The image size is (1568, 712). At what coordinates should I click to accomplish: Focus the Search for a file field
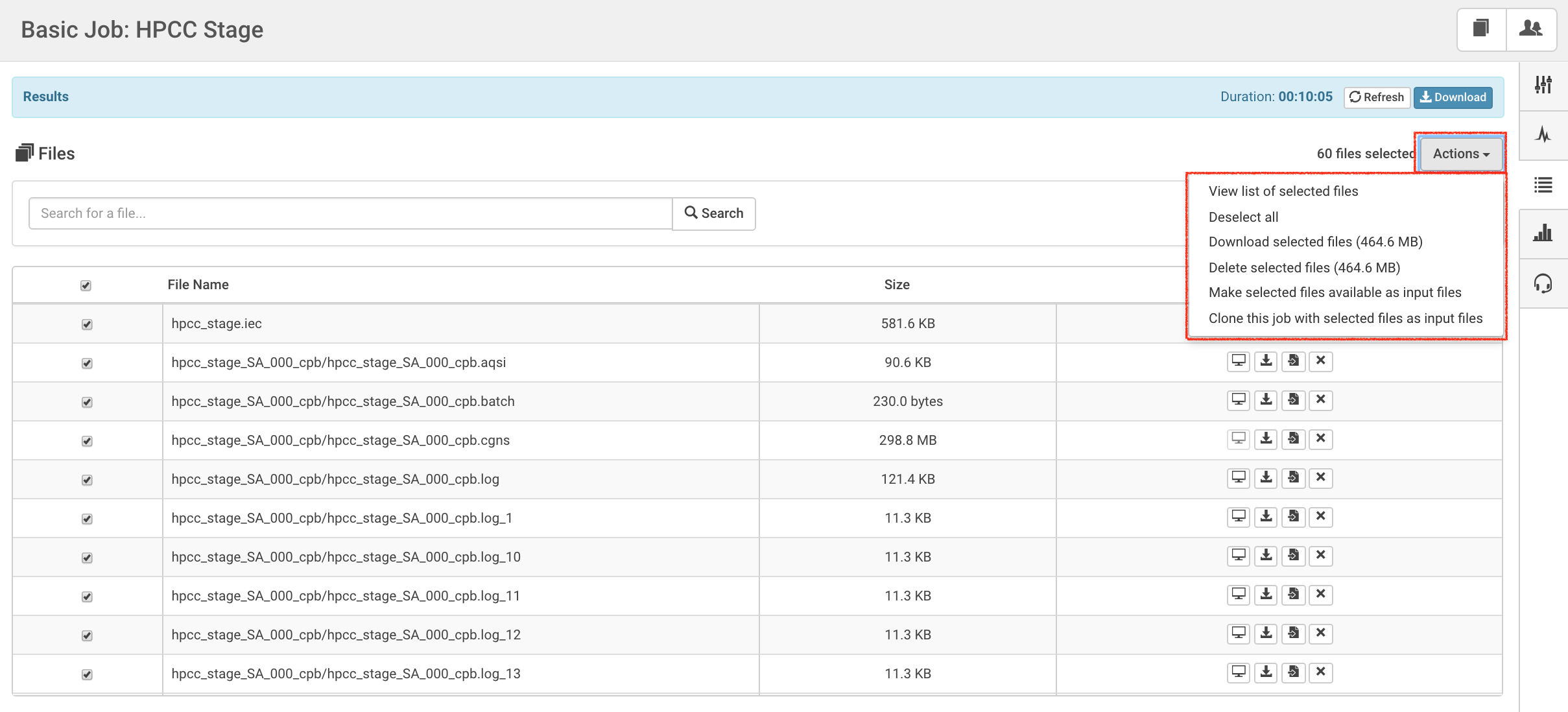tap(350, 213)
